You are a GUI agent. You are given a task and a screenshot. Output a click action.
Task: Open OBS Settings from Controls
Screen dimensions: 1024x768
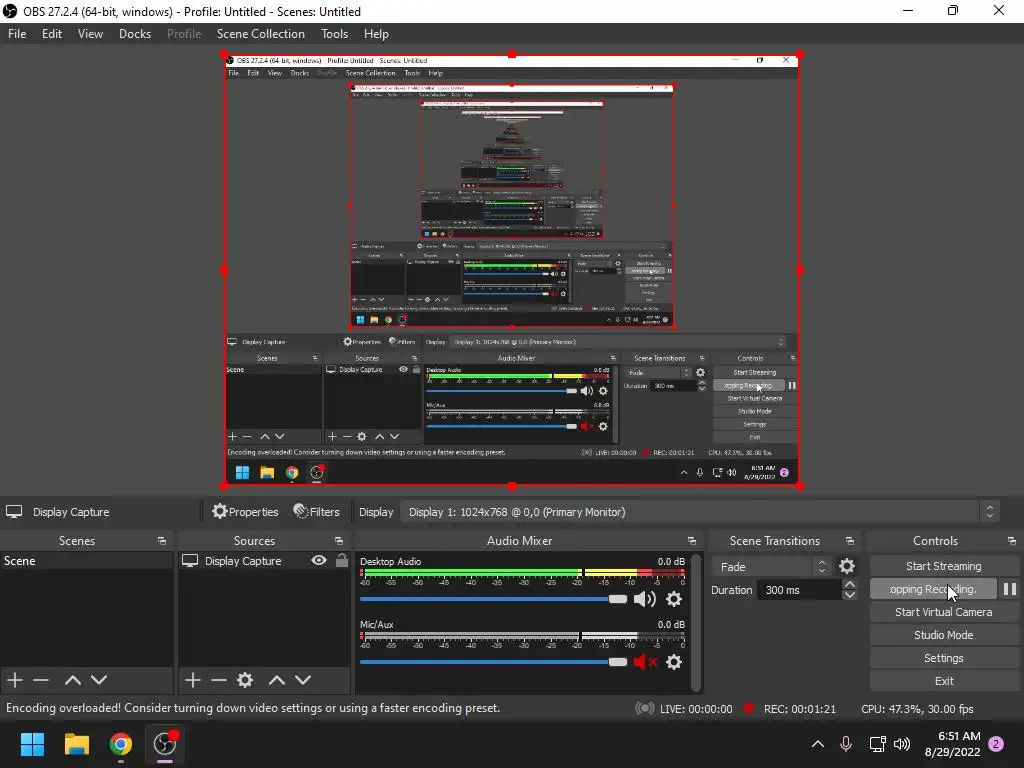click(x=944, y=658)
